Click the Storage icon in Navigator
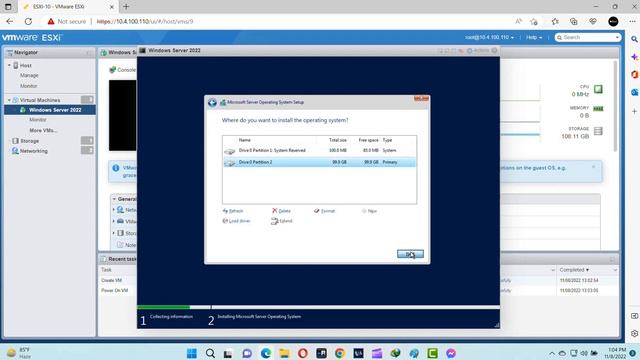Viewport: 640px width, 360px height. click(15, 141)
